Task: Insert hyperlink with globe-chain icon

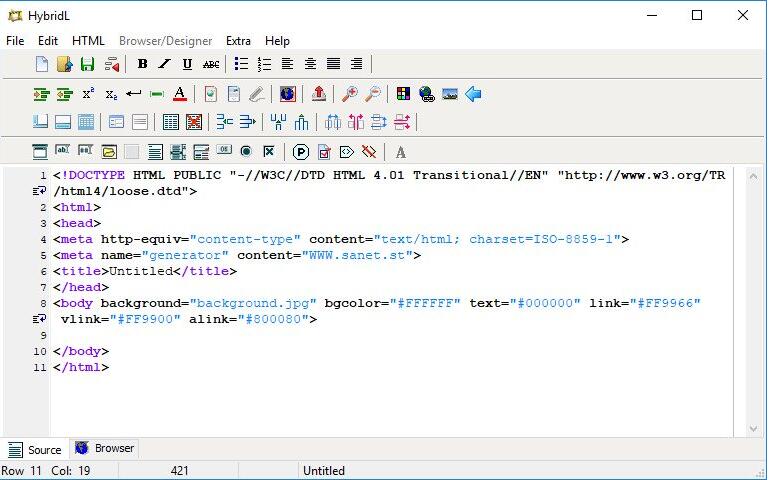Action: click(x=426, y=94)
